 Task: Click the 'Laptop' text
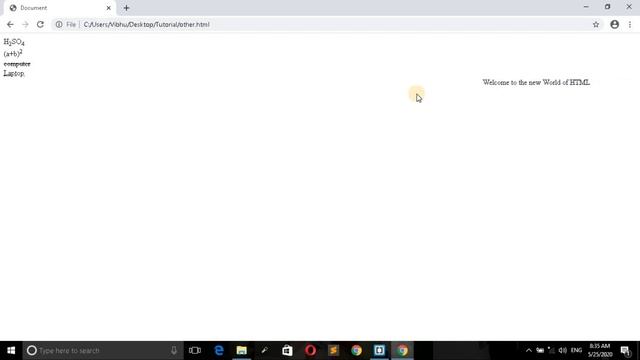tap(14, 73)
